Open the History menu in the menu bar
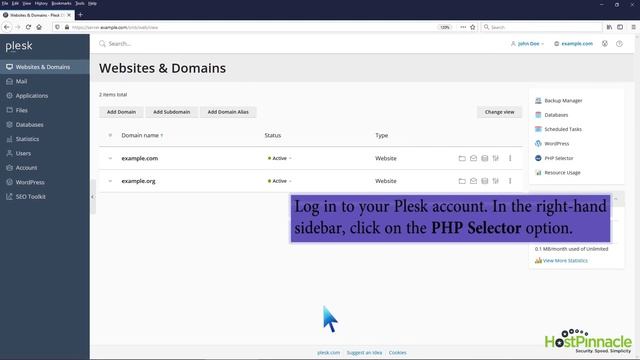This screenshot has height=360, width=640. coord(41,3)
